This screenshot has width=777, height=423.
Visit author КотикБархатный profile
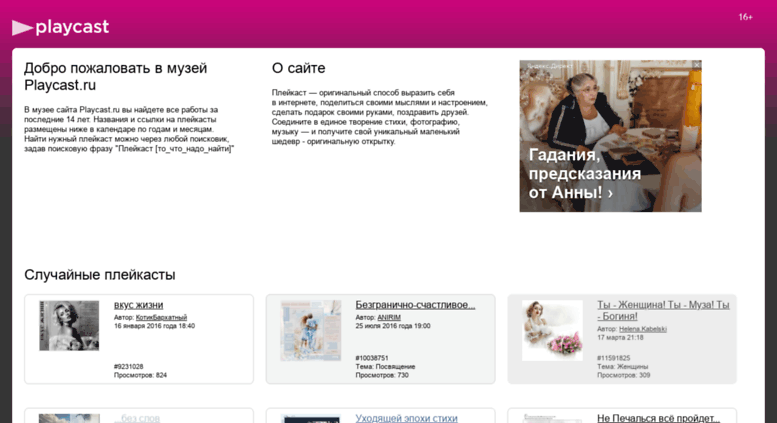click(x=161, y=317)
